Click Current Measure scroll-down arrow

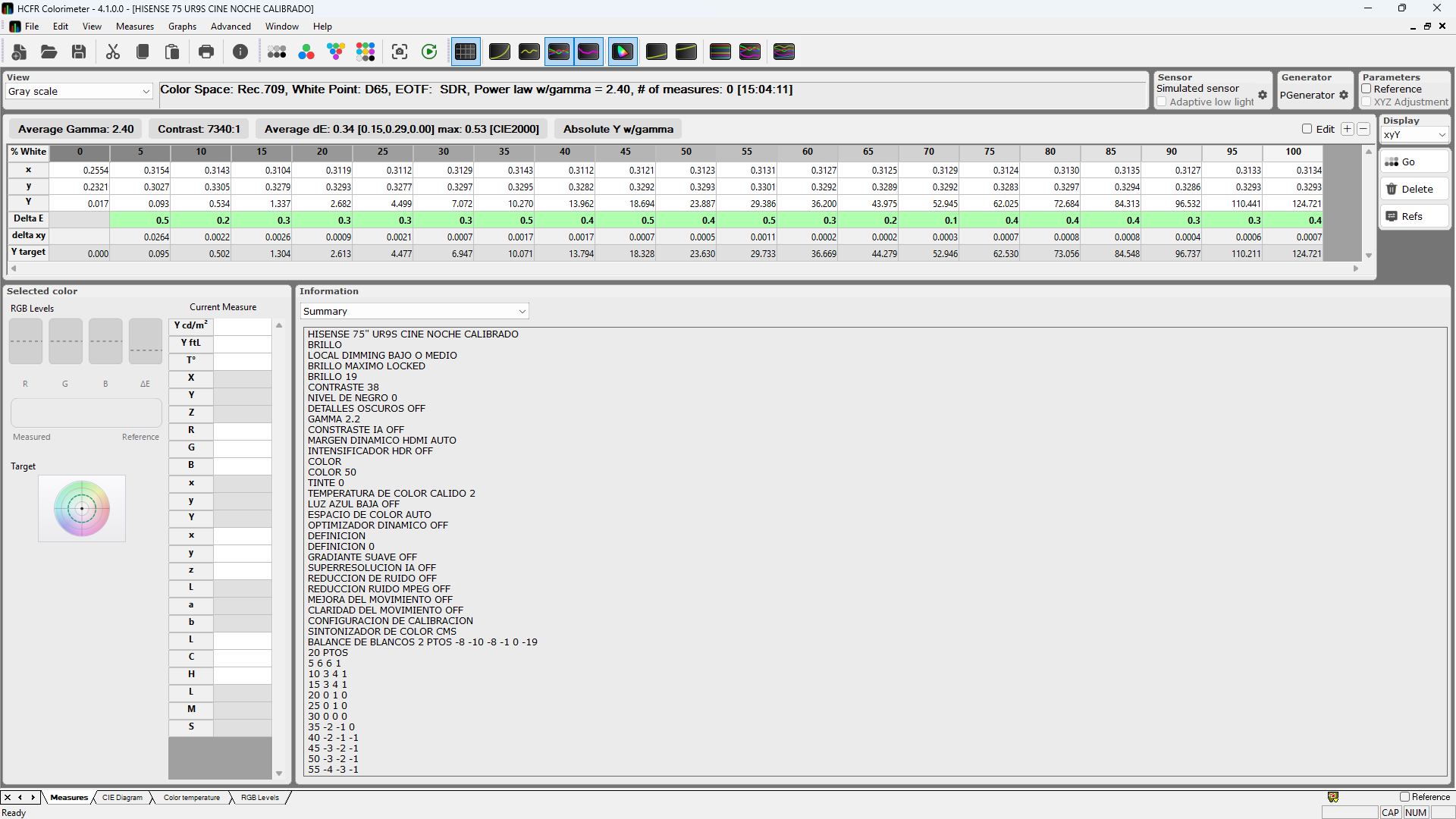click(x=279, y=773)
